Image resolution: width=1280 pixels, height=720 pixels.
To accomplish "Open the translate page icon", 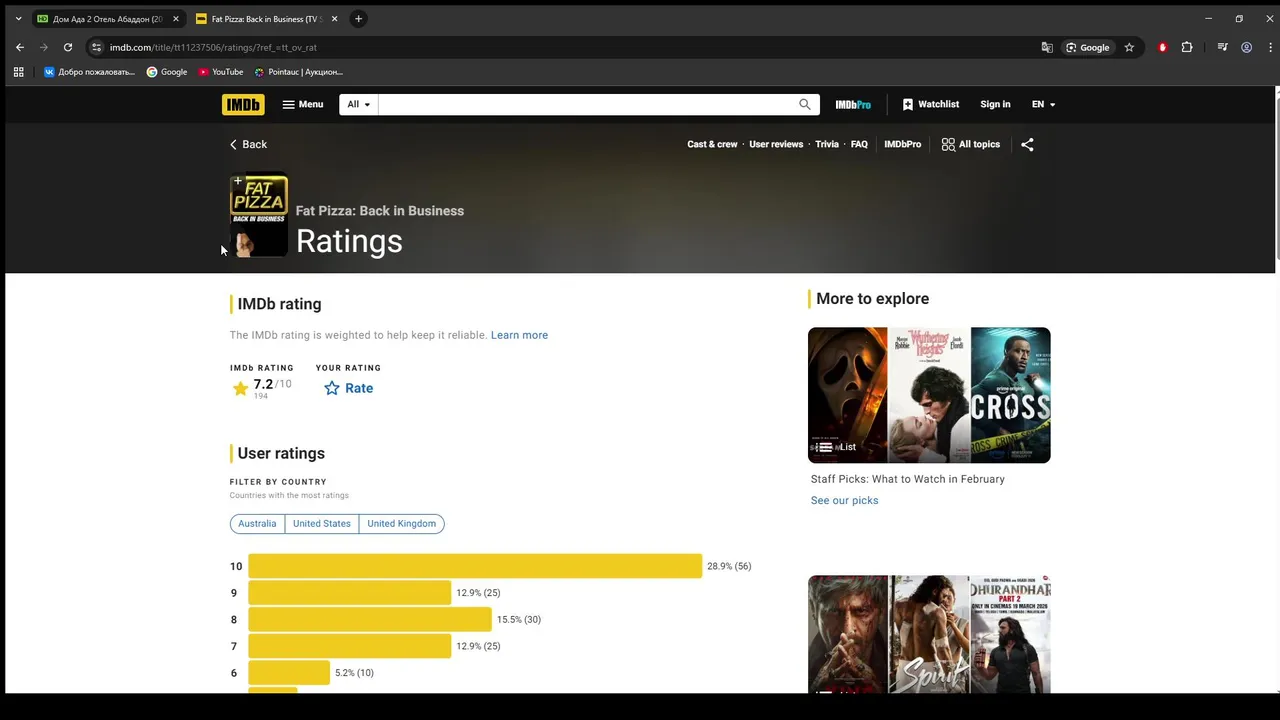I will 1047,47.
